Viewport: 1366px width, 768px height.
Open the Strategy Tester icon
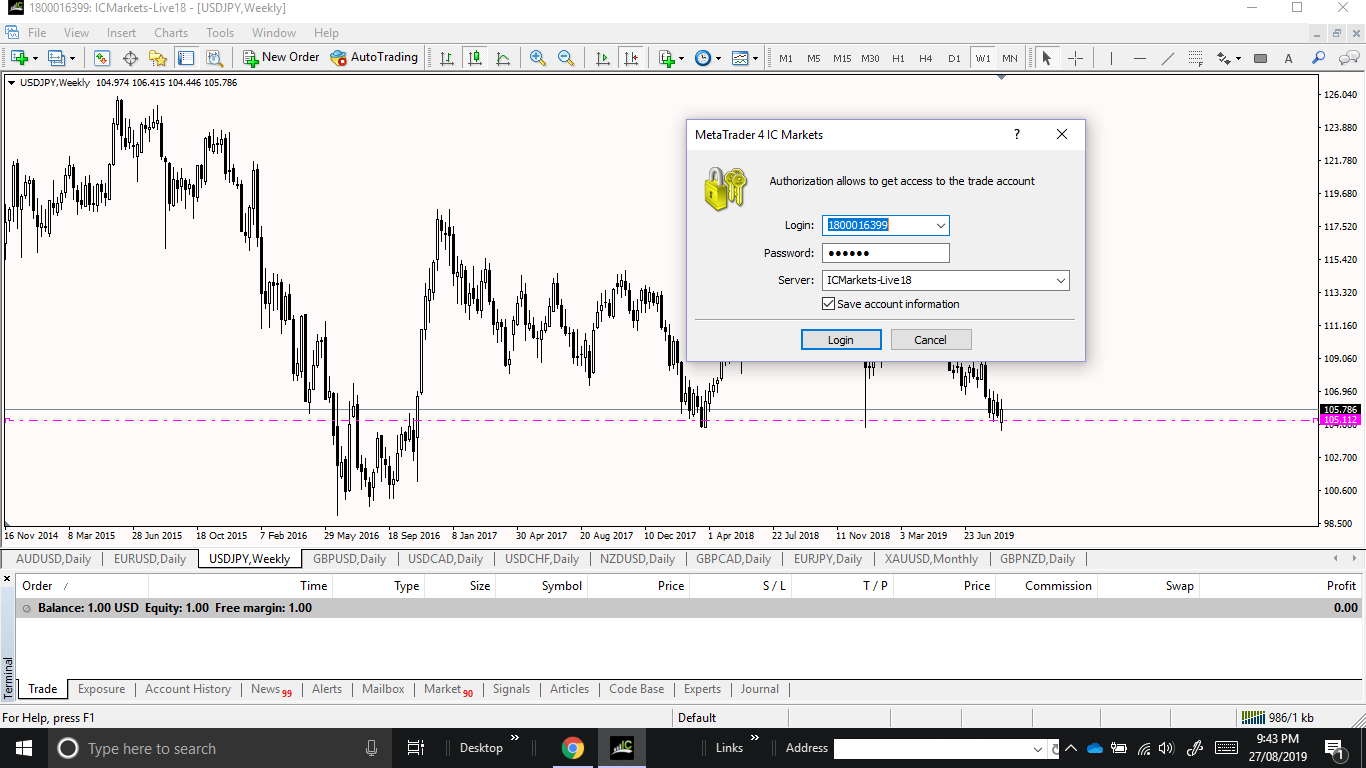tap(214, 58)
